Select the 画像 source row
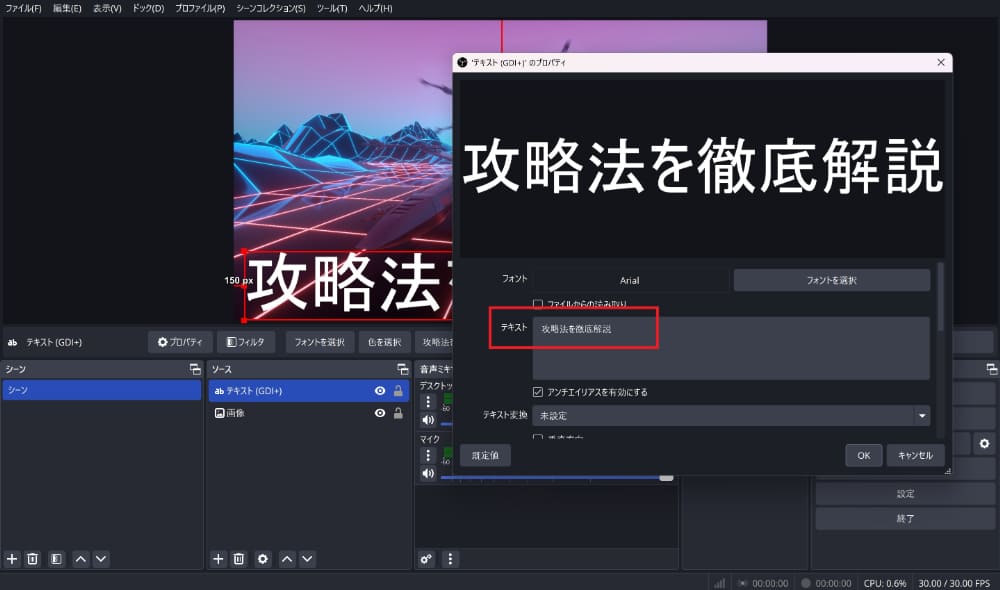Image resolution: width=1000 pixels, height=590 pixels. point(309,413)
